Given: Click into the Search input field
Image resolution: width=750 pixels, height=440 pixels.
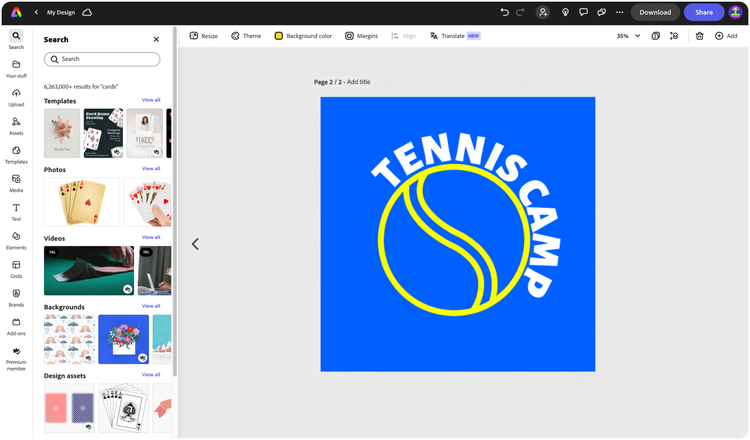Looking at the screenshot, I should click(102, 59).
